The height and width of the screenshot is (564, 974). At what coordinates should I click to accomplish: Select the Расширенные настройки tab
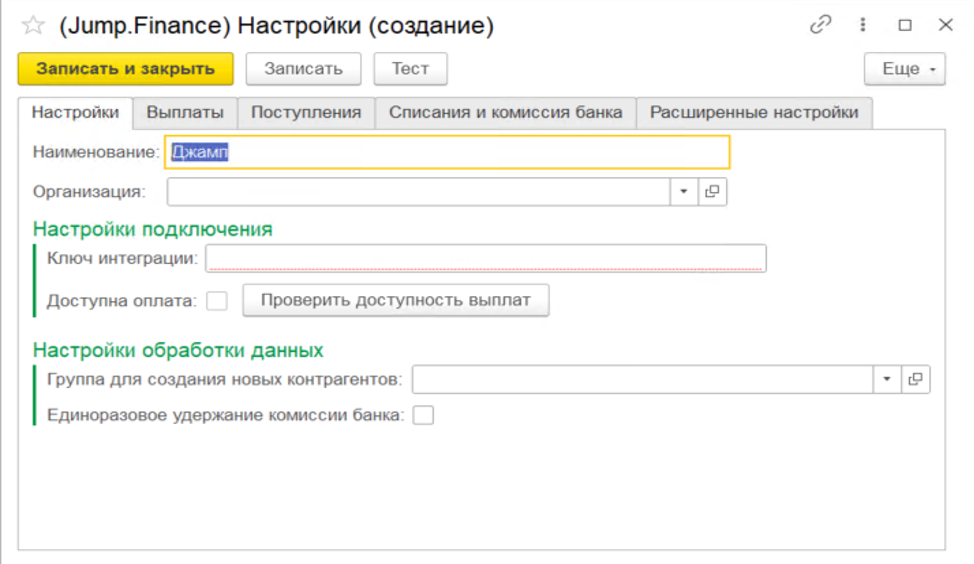click(753, 112)
